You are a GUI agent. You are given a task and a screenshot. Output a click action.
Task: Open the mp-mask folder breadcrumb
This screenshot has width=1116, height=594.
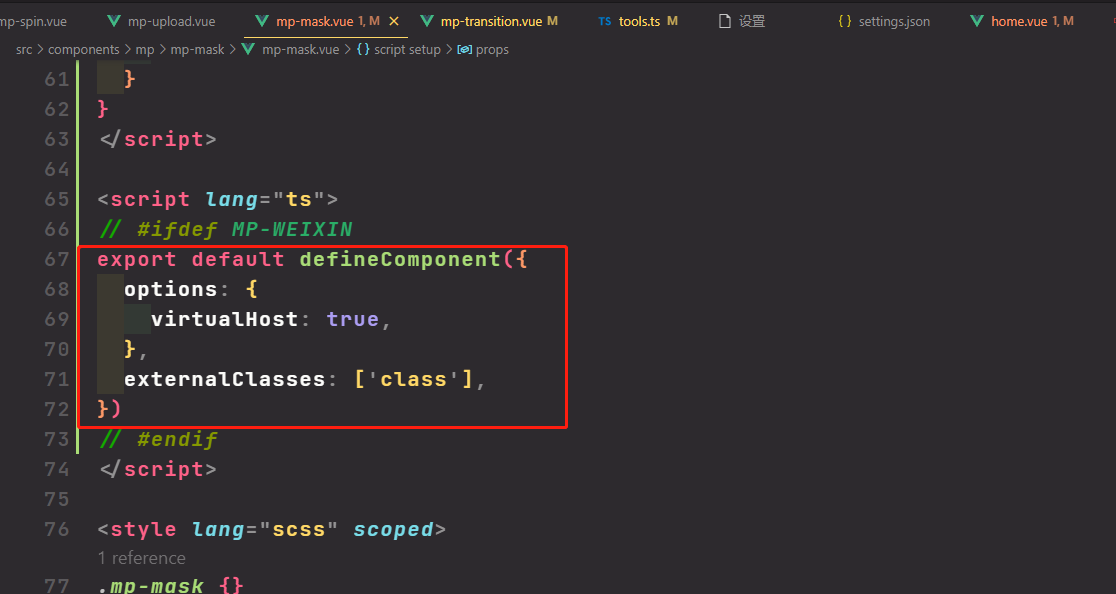tap(197, 49)
